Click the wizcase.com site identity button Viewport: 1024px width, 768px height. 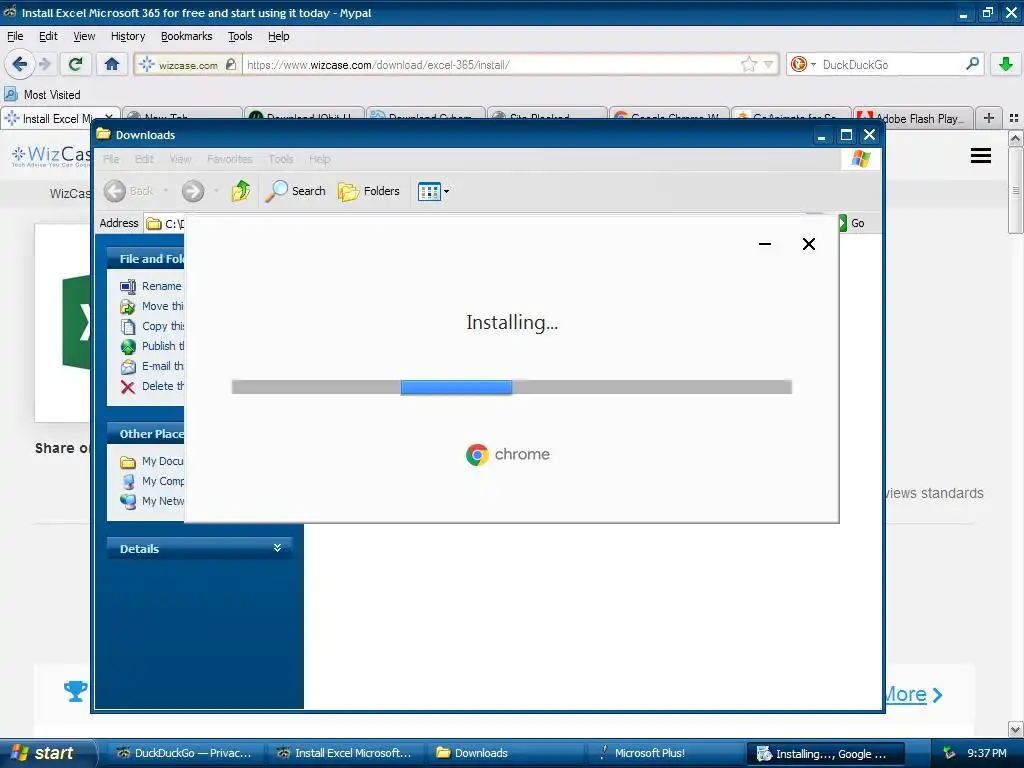188,64
